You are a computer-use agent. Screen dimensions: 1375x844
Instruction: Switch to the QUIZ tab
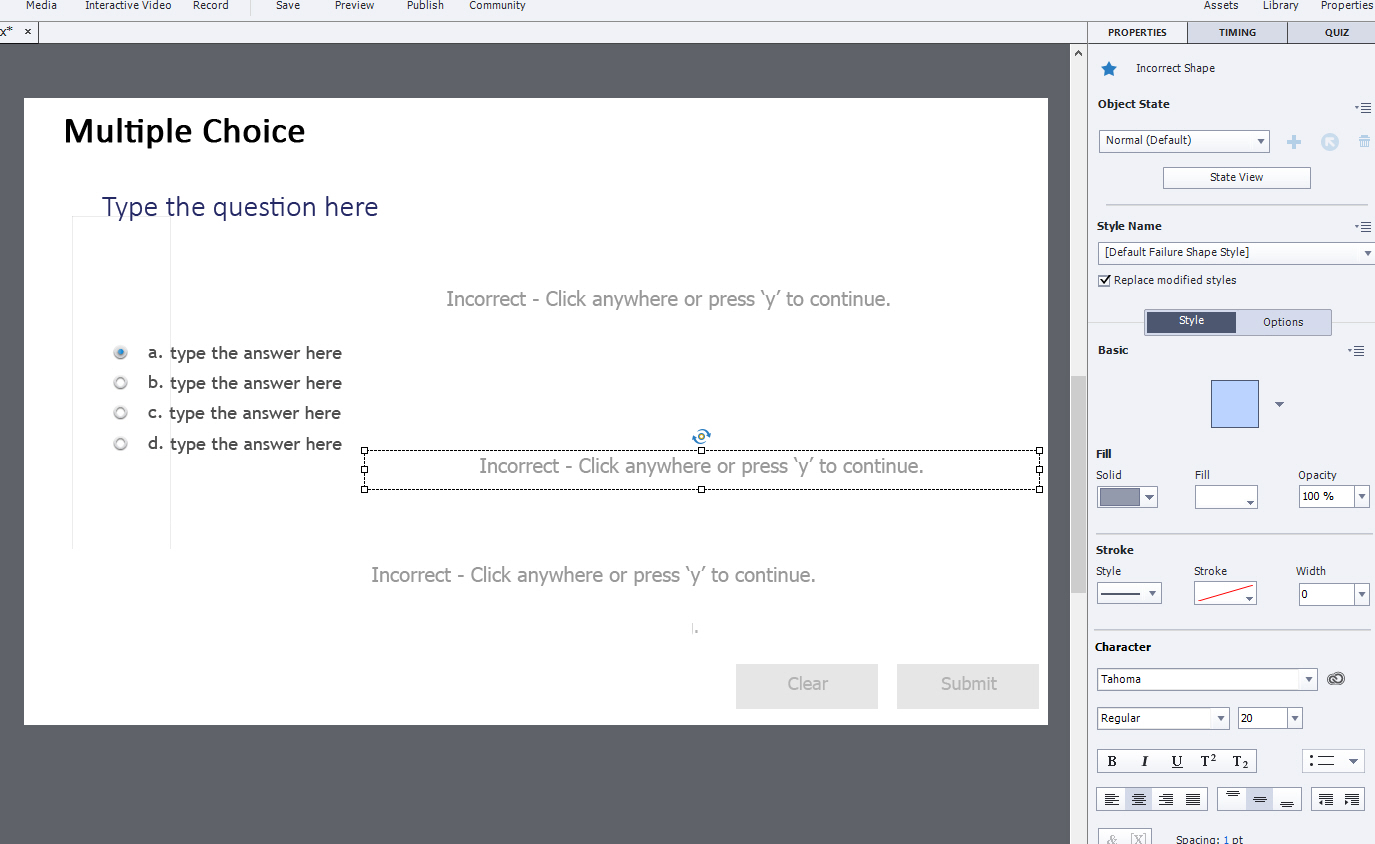1336,32
